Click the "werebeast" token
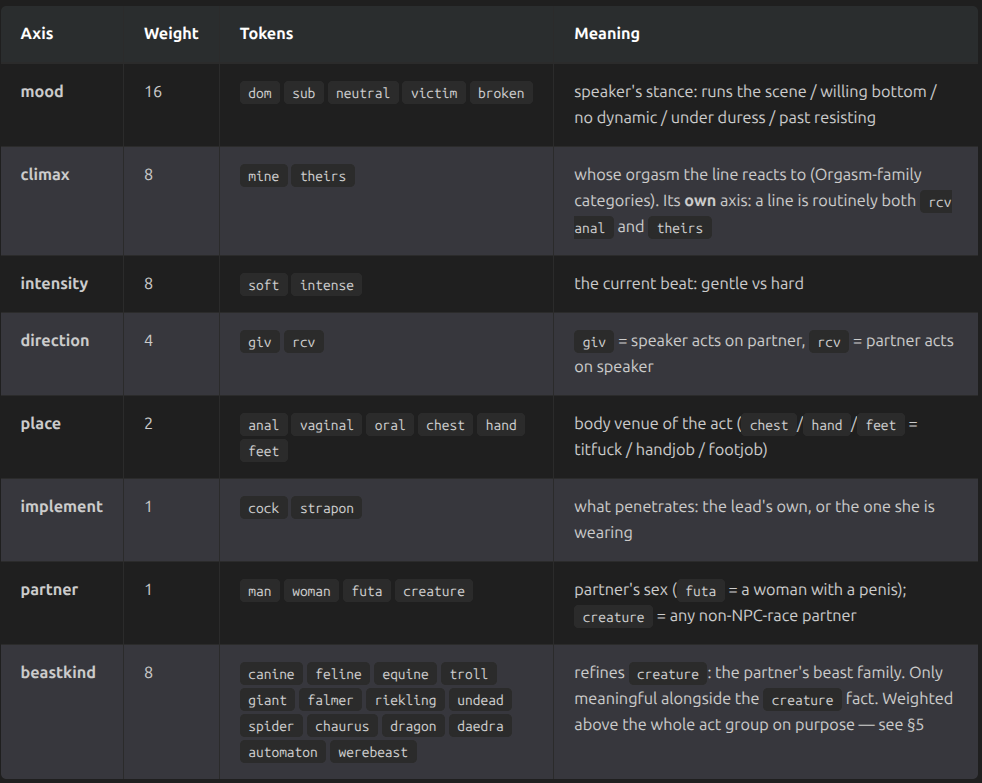Image resolution: width=982 pixels, height=783 pixels. (x=373, y=752)
